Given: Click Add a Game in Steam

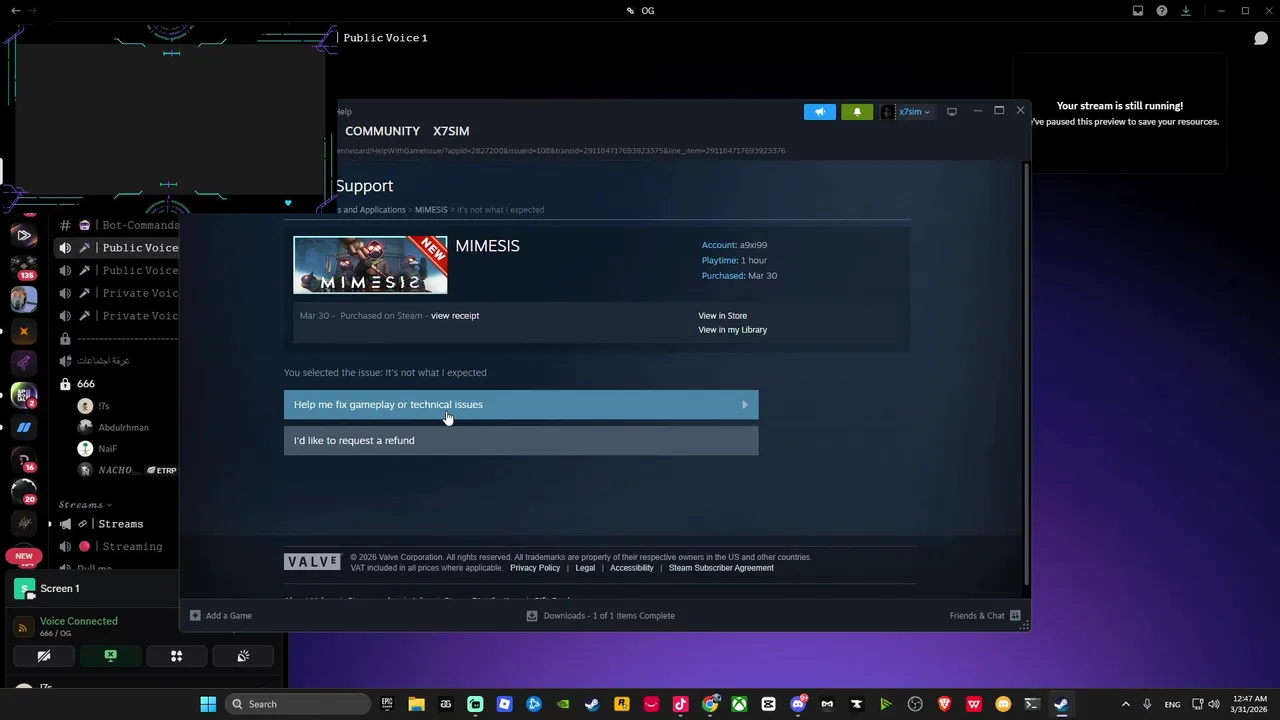Looking at the screenshot, I should point(221,616).
